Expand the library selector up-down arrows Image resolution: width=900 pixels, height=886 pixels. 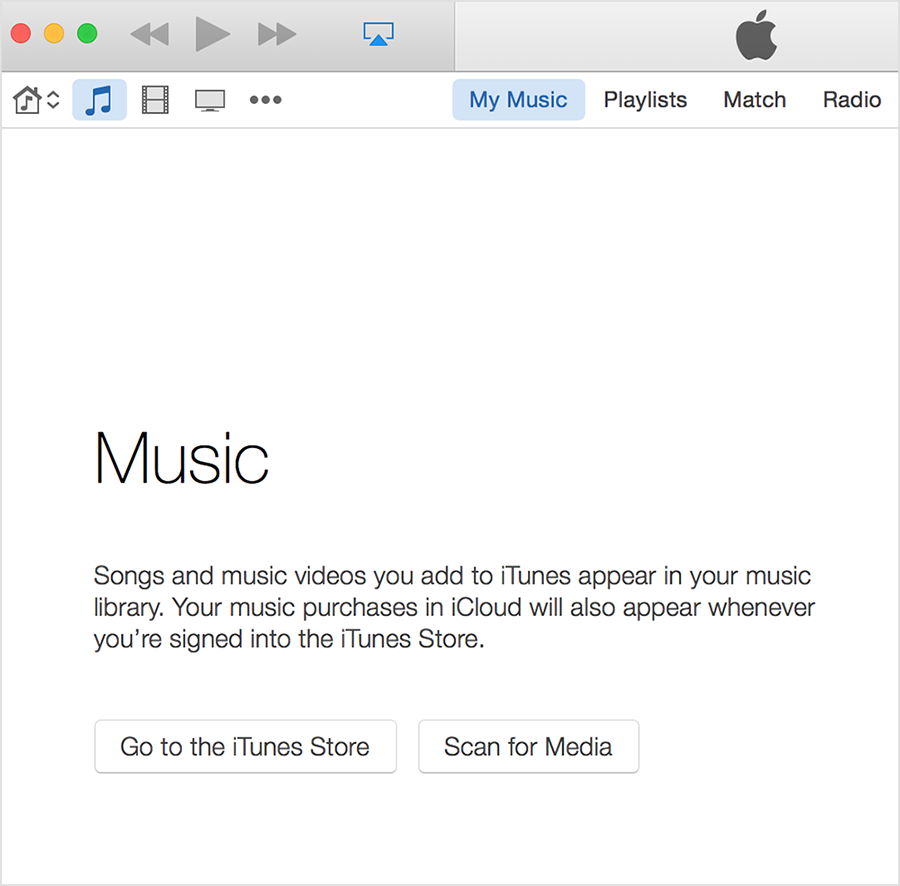click(53, 100)
